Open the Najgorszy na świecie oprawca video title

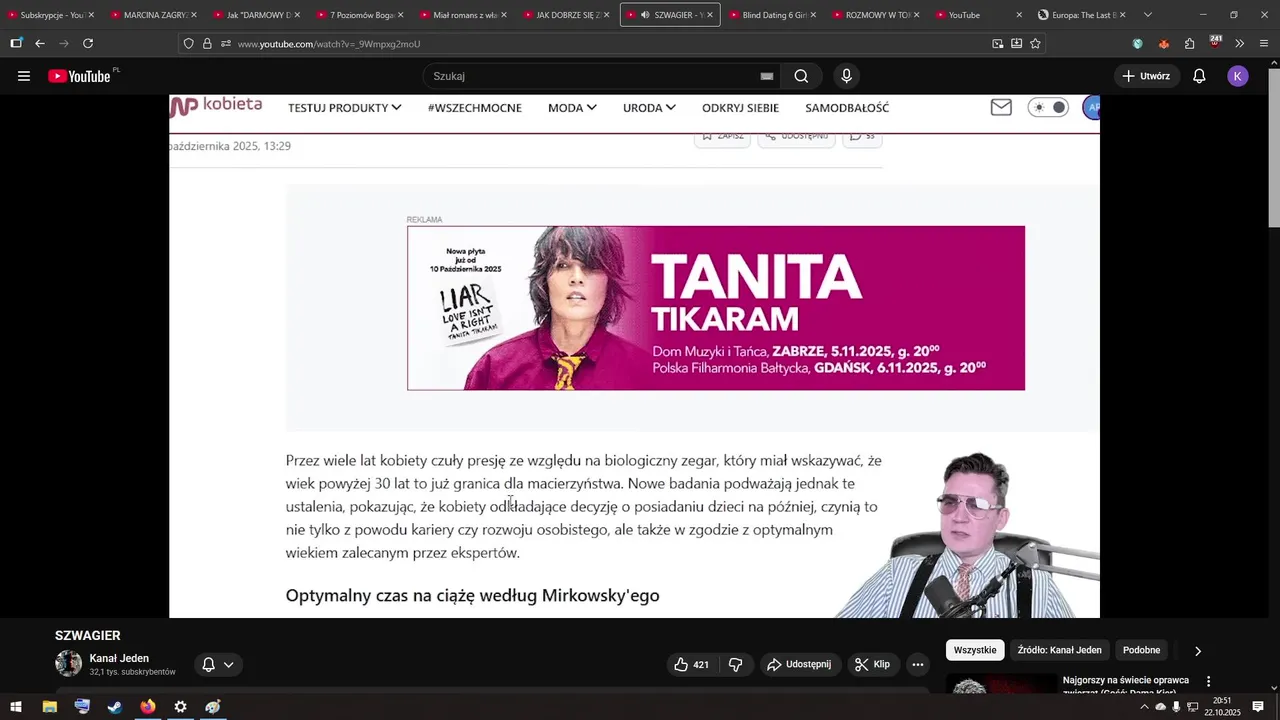point(1125,685)
